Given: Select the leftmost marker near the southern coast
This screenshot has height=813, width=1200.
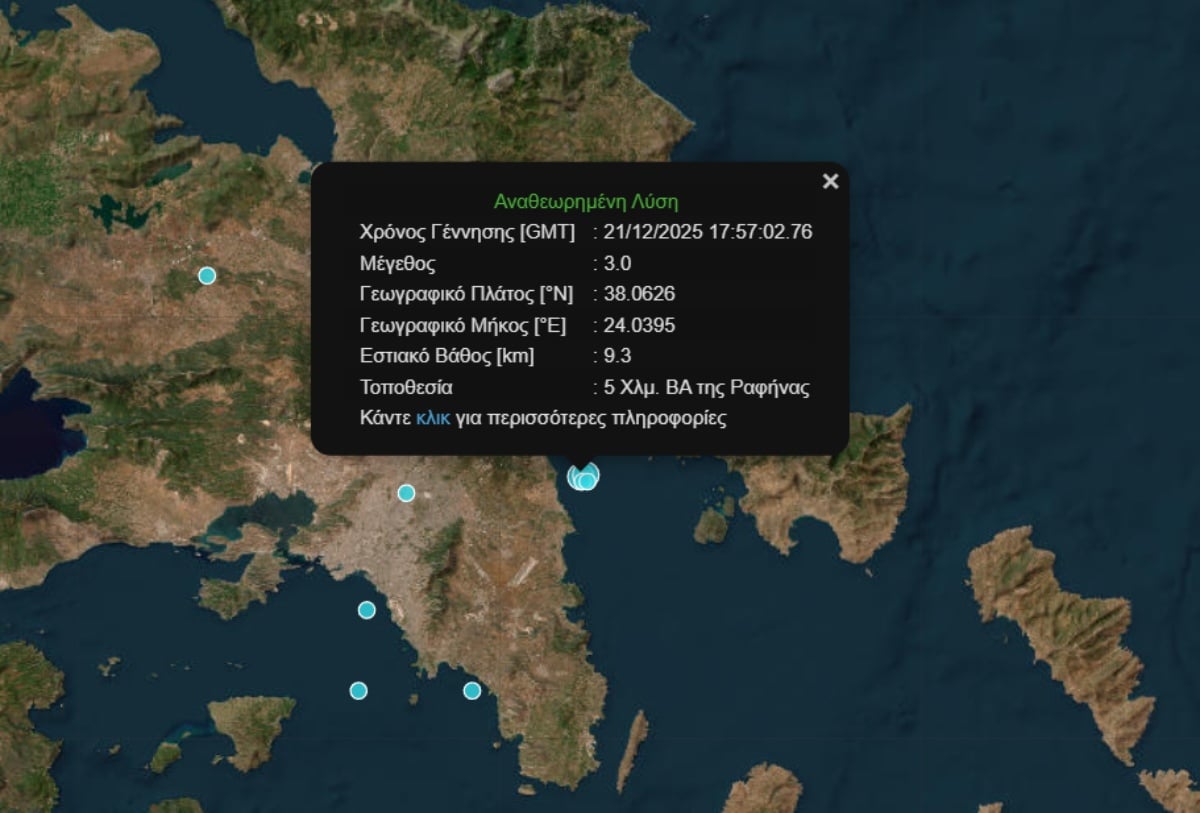Looking at the screenshot, I should coord(357,689).
